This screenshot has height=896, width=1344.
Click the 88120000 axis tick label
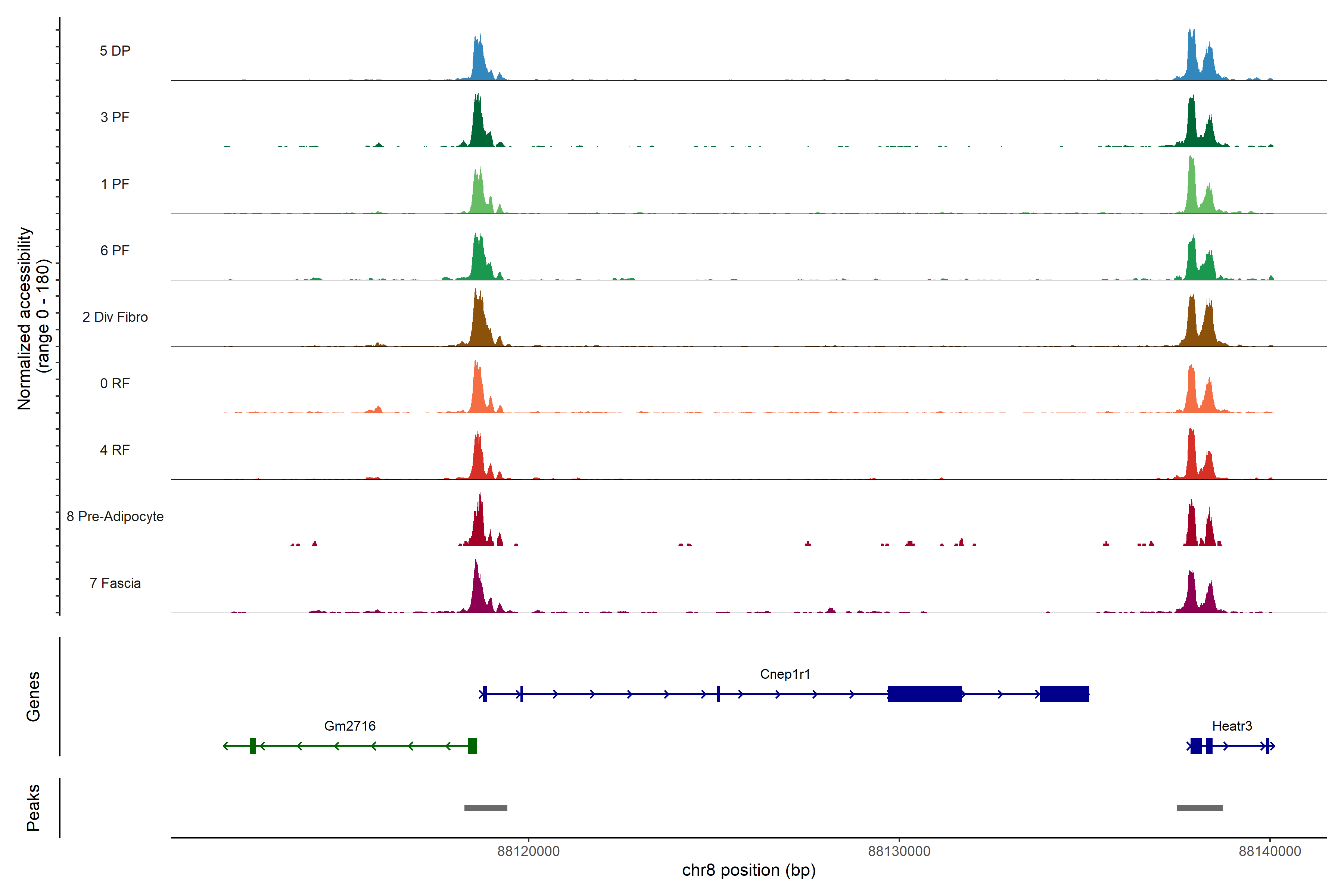click(x=528, y=852)
